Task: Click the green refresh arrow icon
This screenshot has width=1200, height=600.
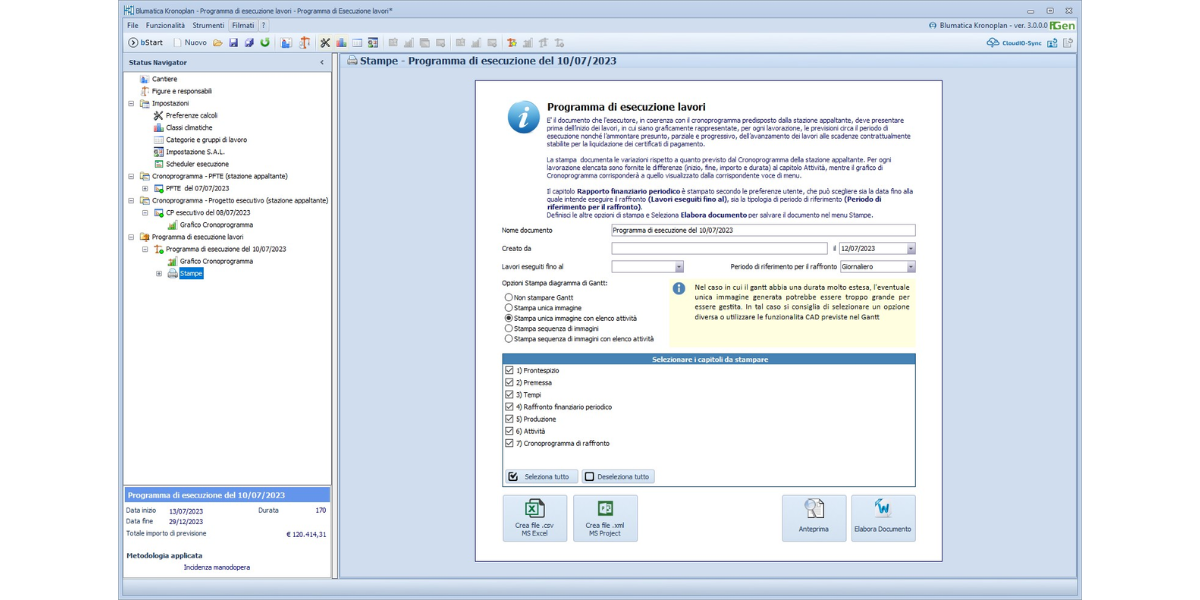Action: point(265,43)
